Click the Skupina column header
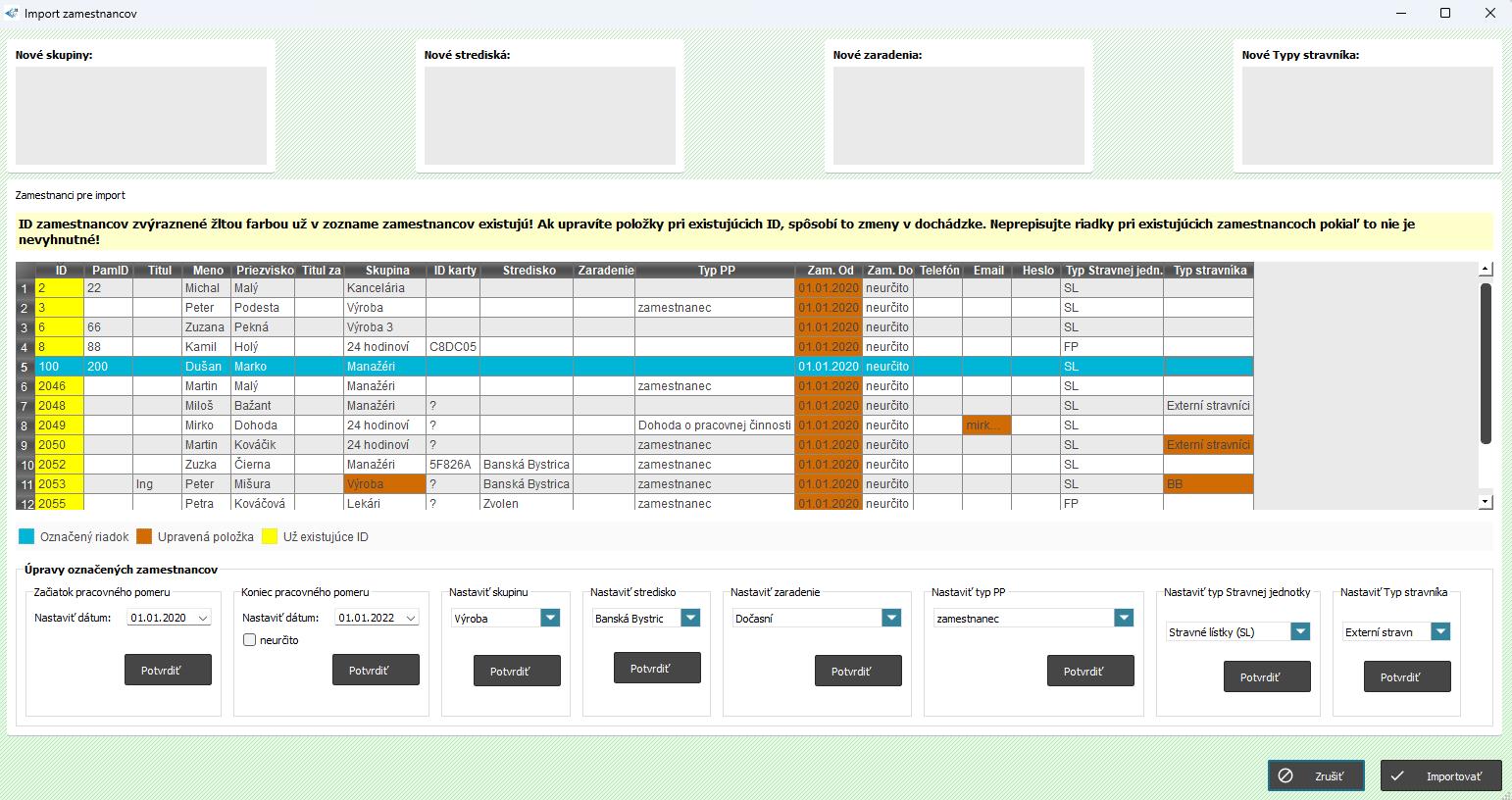The image size is (1512, 800). click(386, 270)
